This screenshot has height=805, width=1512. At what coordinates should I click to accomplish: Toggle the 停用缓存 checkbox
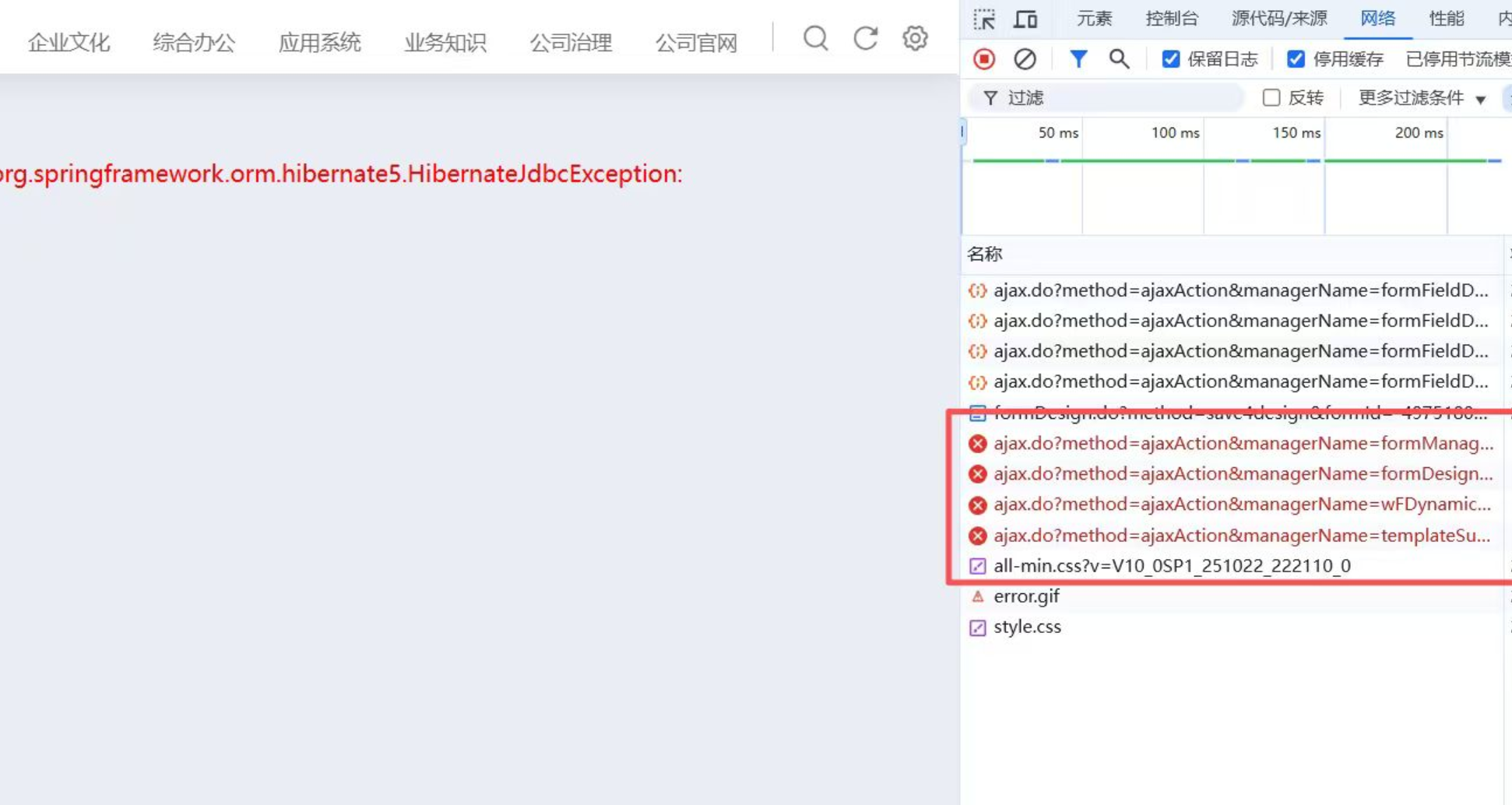tap(1296, 59)
